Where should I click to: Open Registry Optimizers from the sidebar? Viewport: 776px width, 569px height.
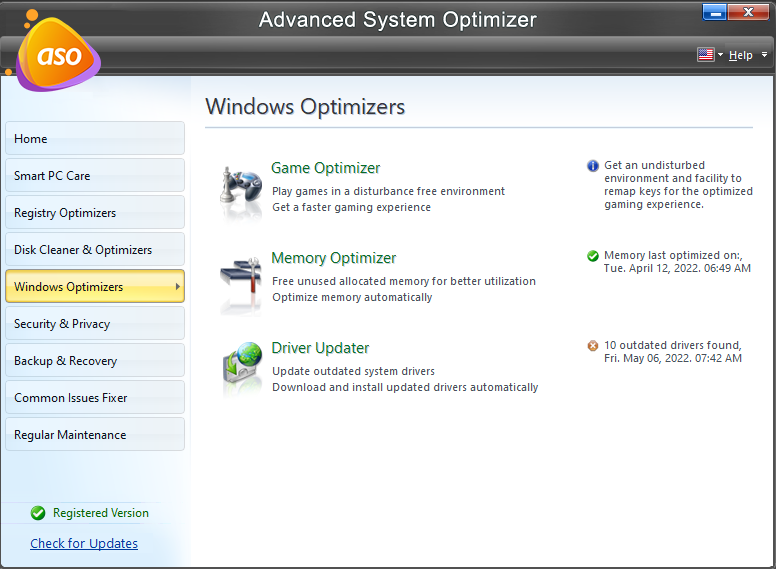[x=95, y=213]
